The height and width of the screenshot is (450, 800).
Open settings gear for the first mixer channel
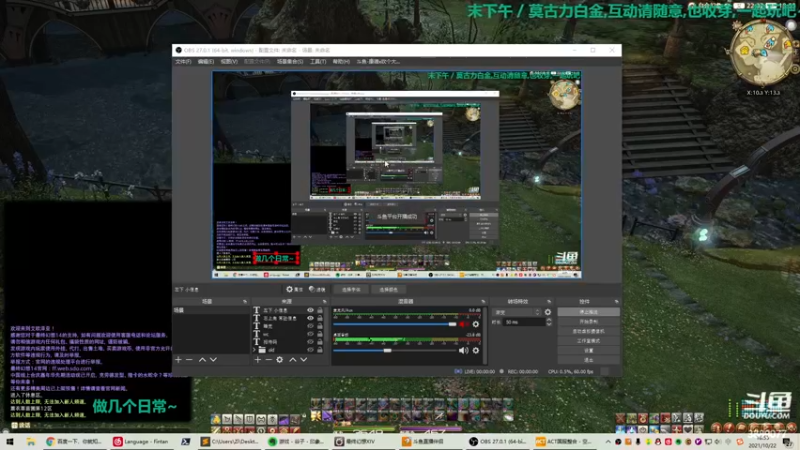[476, 324]
